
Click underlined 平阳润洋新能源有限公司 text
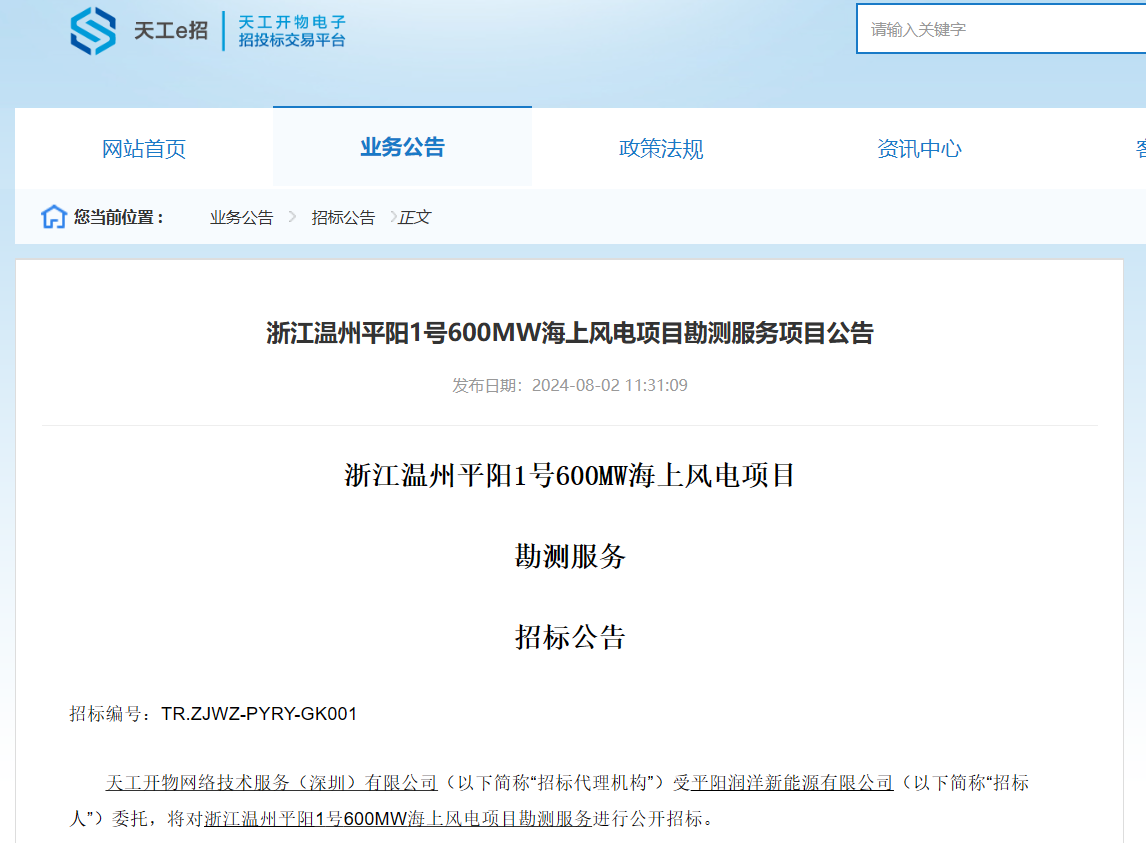pyautogui.click(x=792, y=782)
